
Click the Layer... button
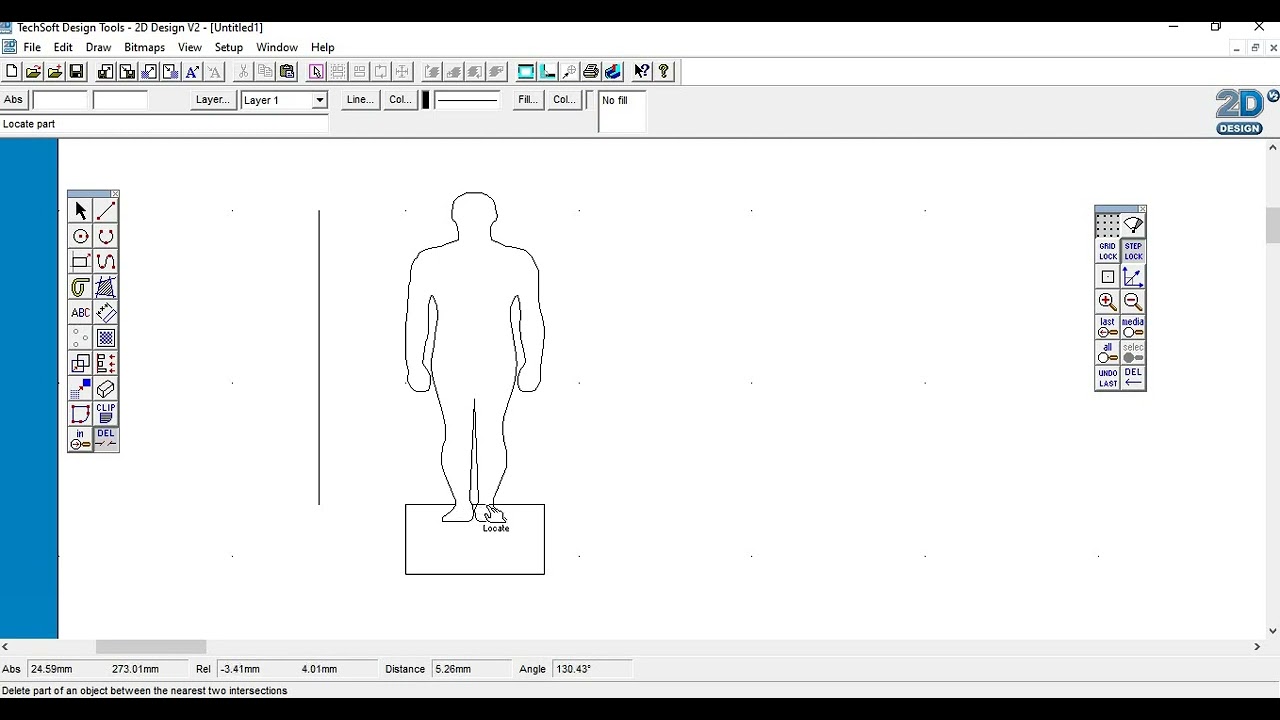pos(212,100)
